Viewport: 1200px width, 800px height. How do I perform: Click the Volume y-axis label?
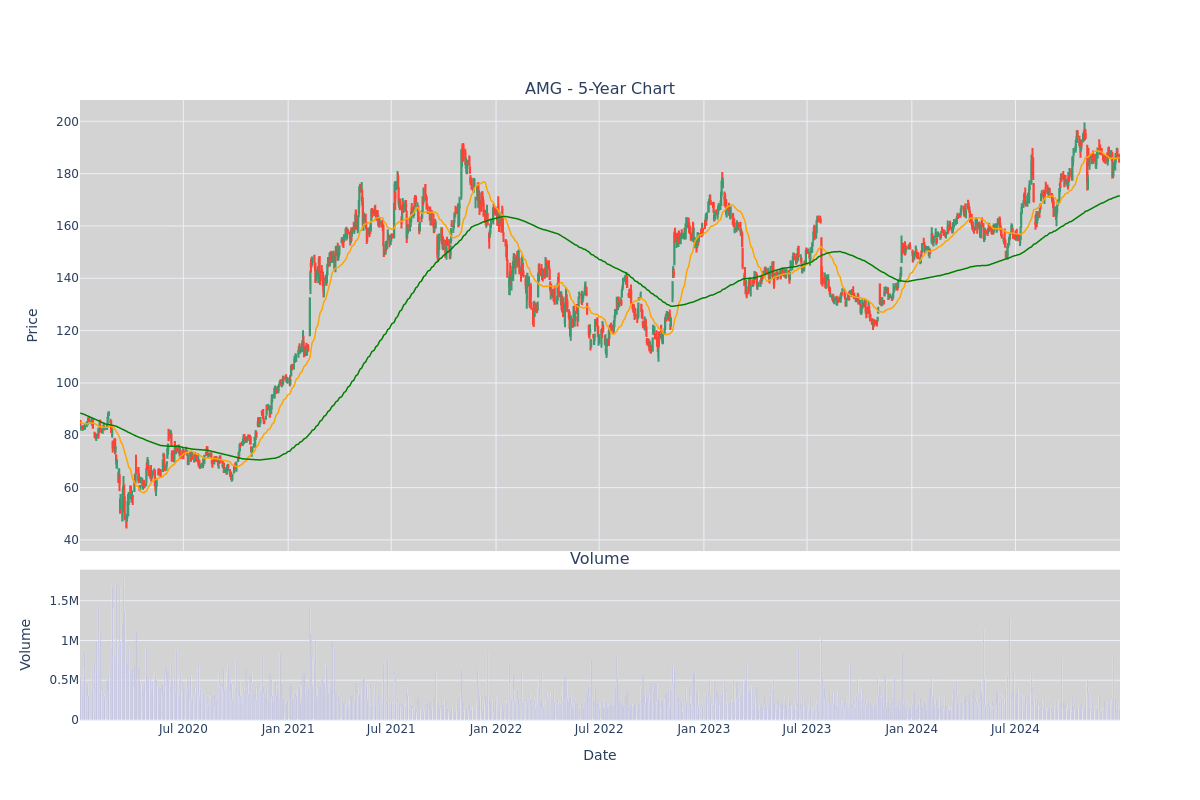tap(26, 644)
